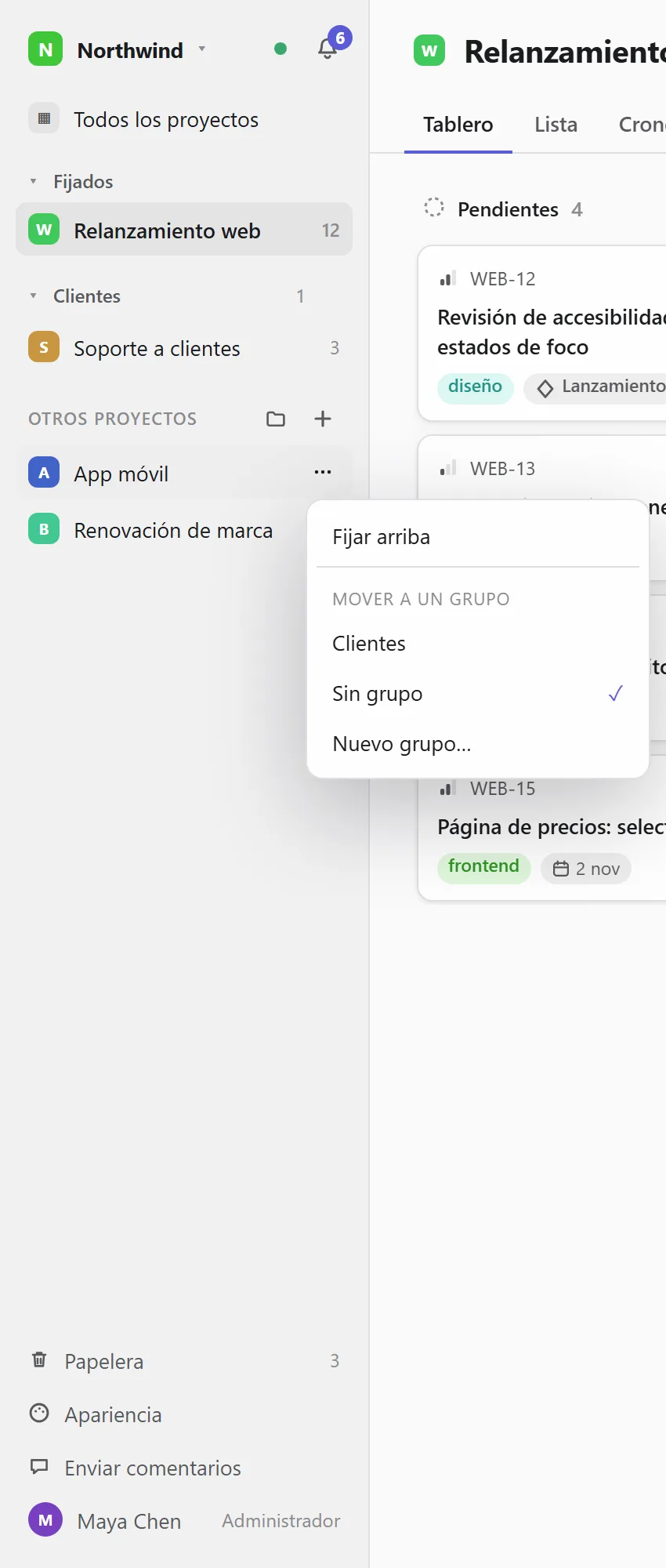Open the three-dot menu for App móvil
Screen dimensions: 666x1568
click(323, 472)
